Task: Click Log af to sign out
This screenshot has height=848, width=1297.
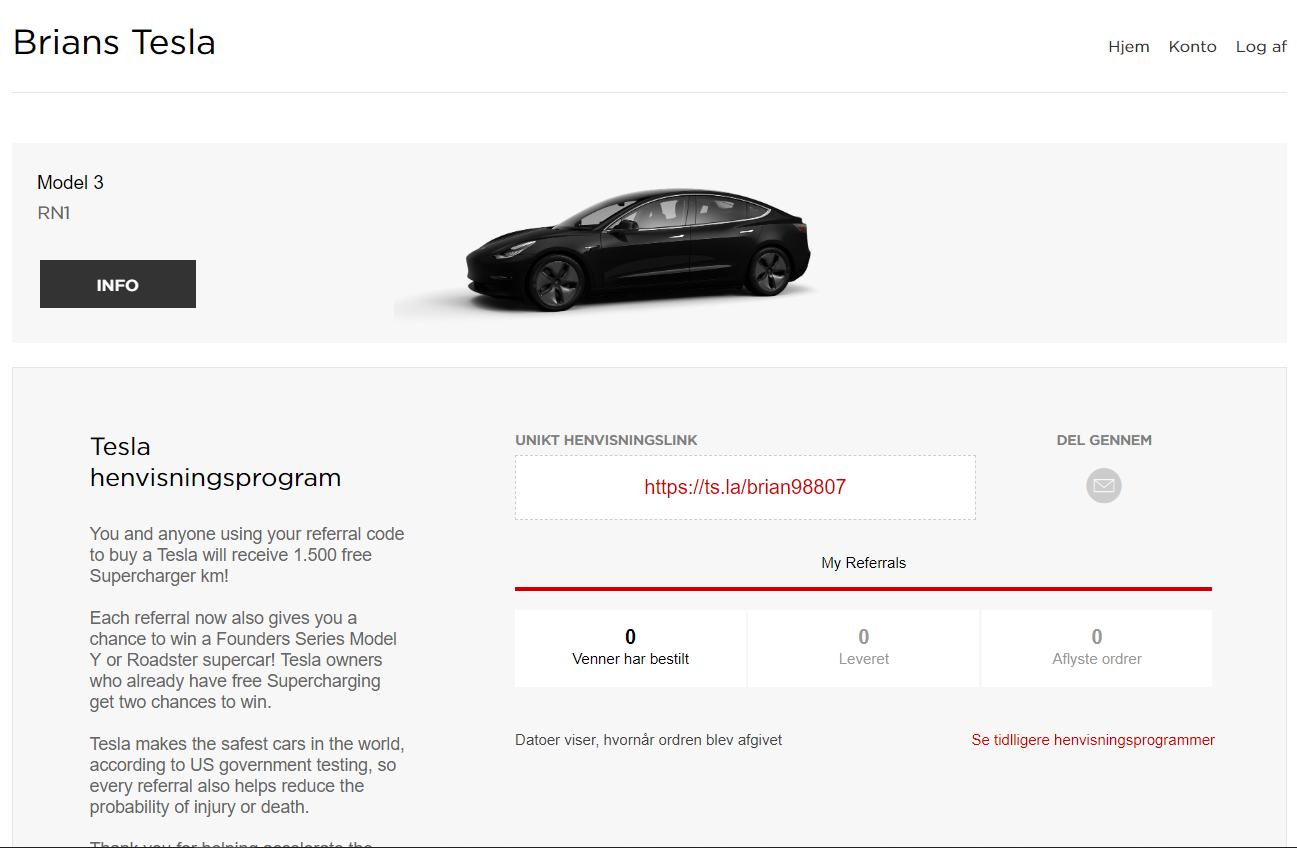Action: pos(1261,47)
